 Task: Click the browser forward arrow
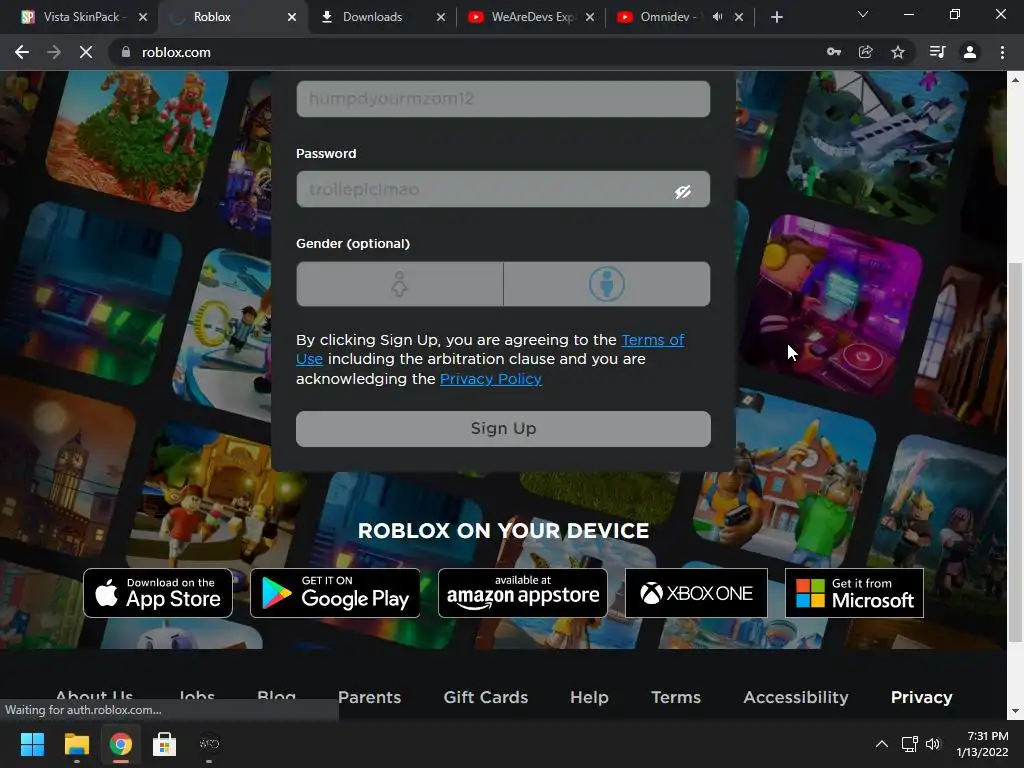click(54, 52)
